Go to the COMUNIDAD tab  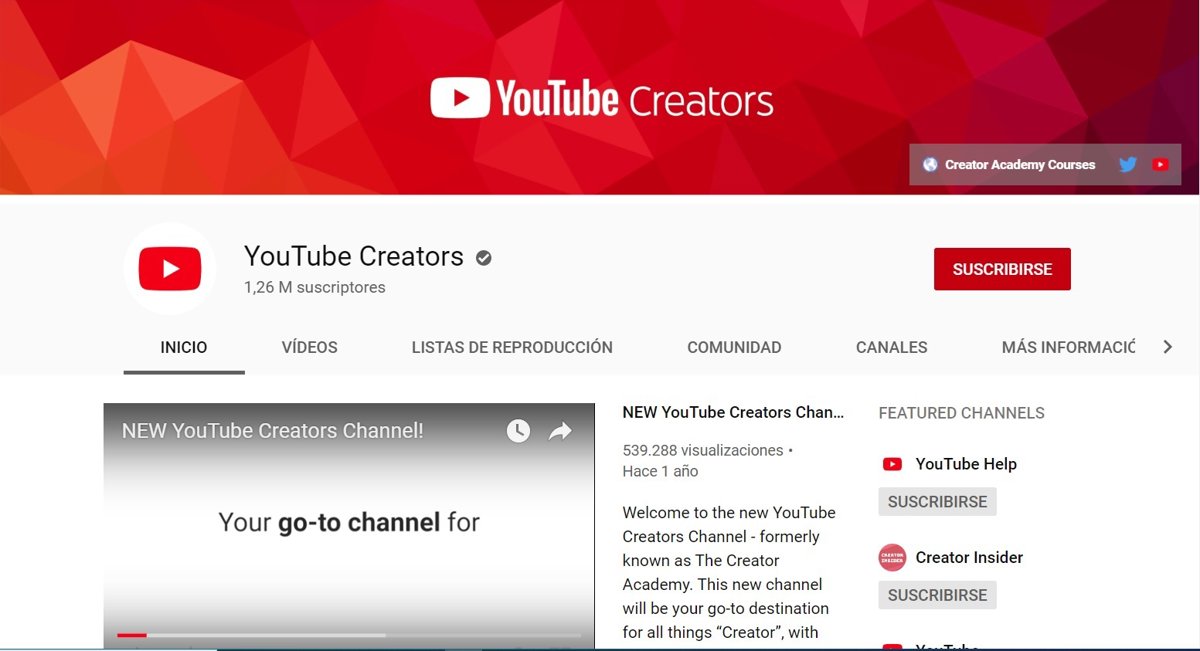click(x=734, y=347)
